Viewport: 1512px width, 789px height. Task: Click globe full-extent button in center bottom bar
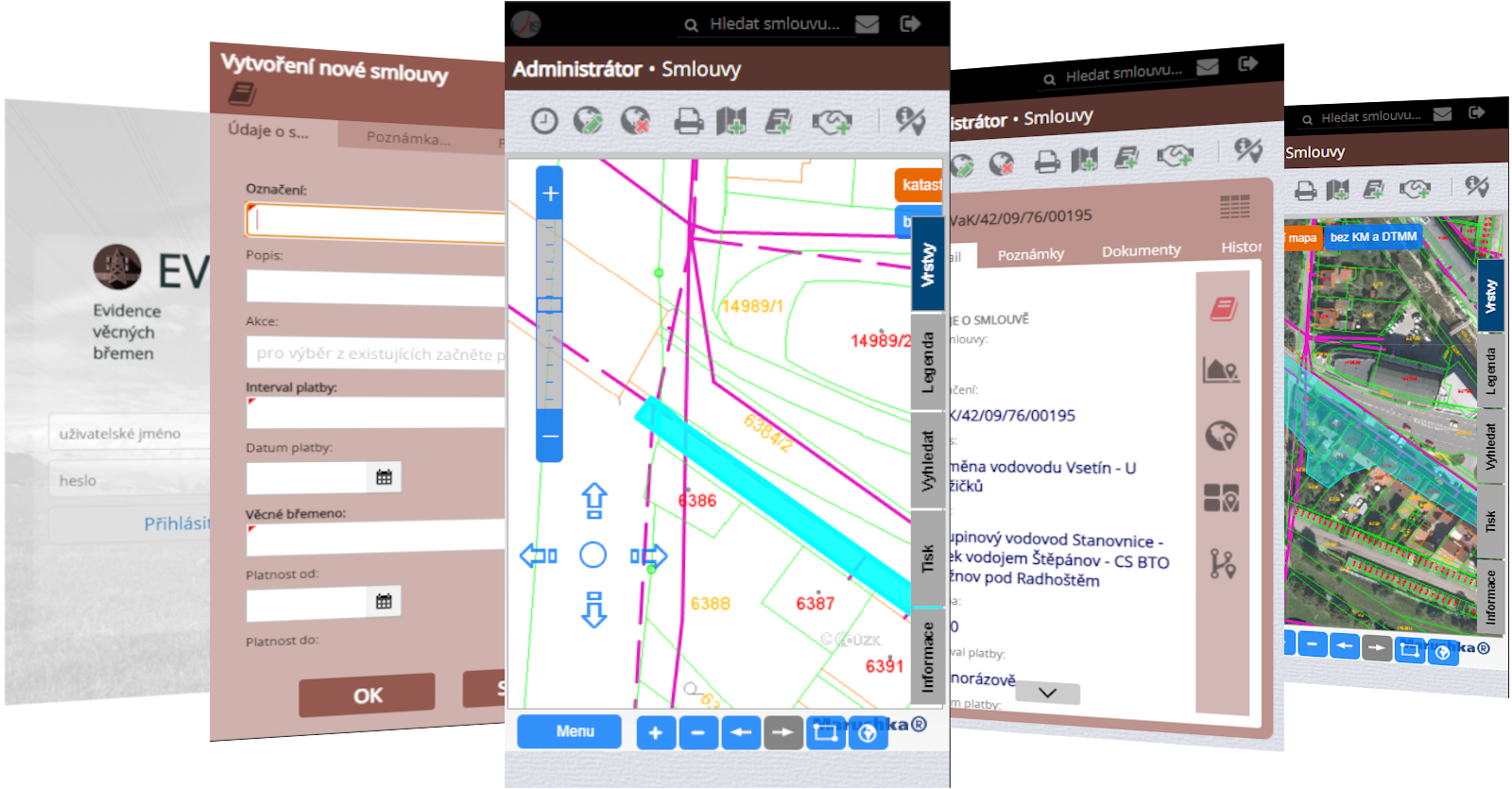(868, 732)
